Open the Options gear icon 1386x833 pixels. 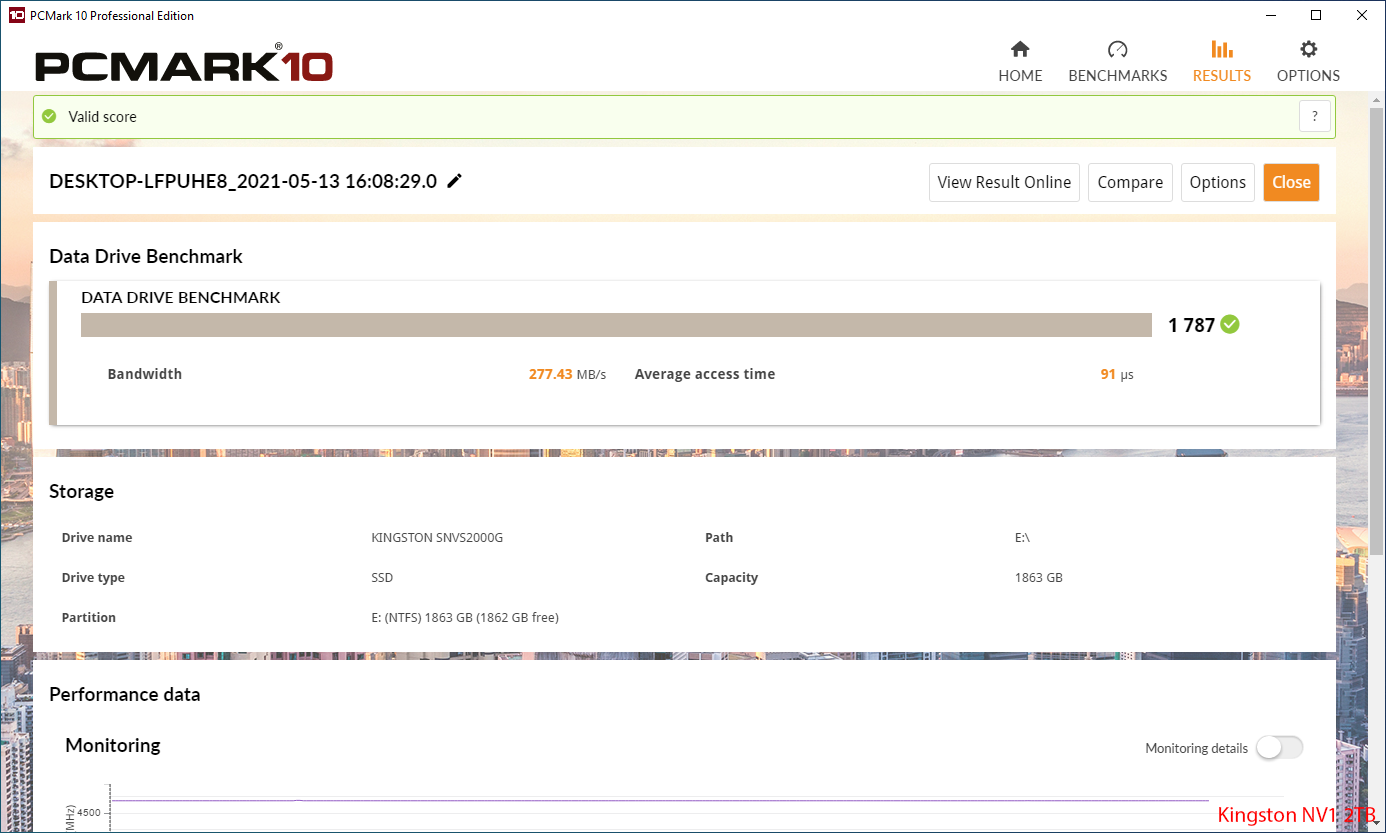pos(1308,49)
